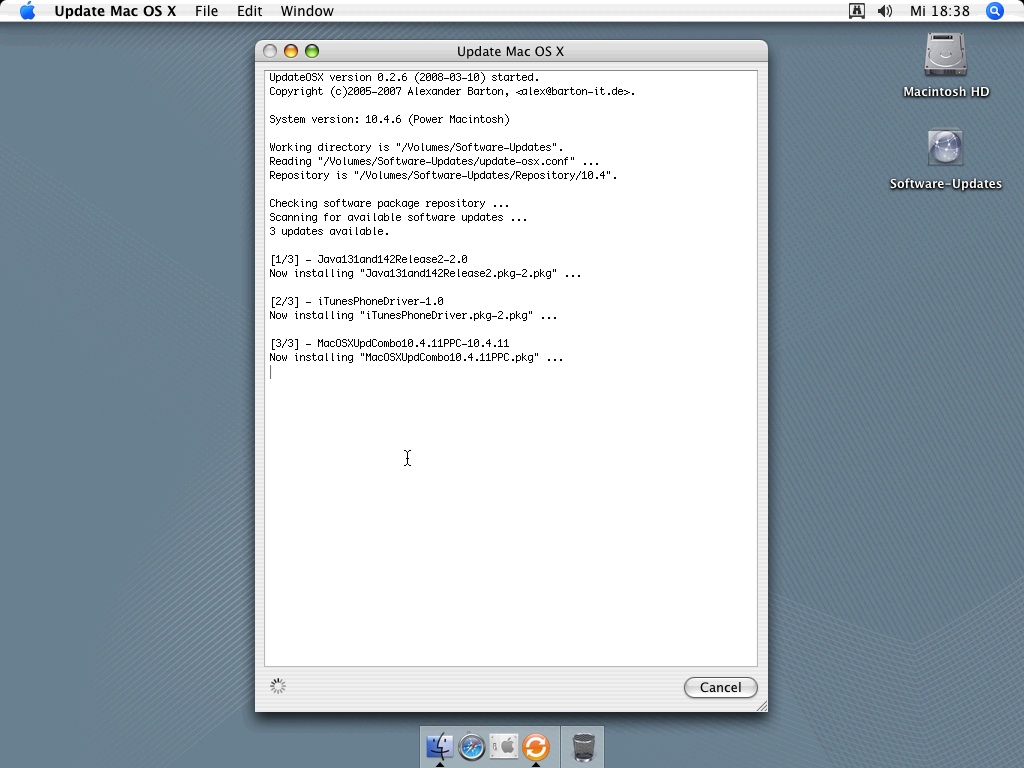Open System Preferences in the Dock
1024x768 pixels.
(x=504, y=746)
